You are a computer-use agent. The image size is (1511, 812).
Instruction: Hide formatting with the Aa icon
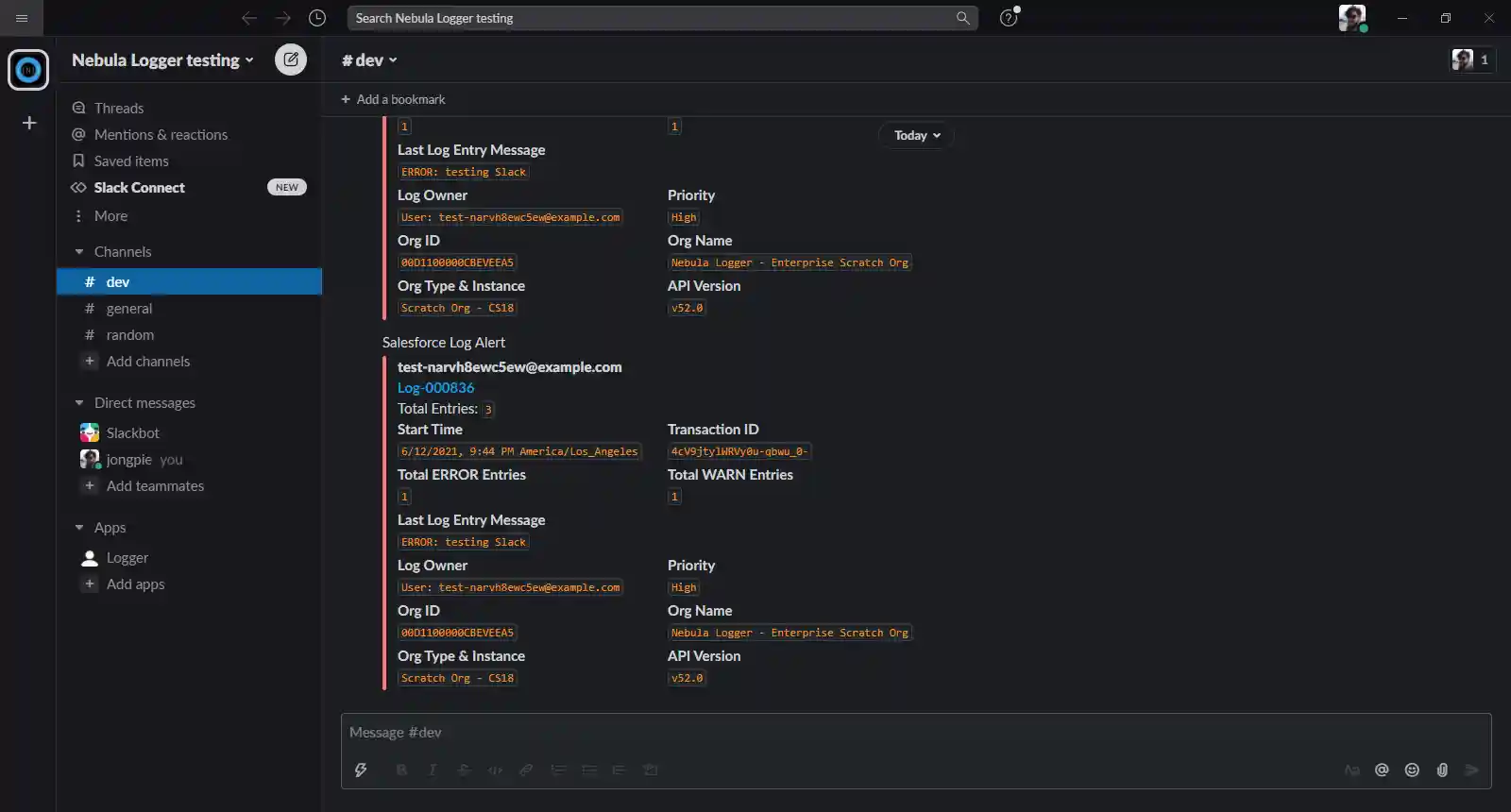[1351, 770]
